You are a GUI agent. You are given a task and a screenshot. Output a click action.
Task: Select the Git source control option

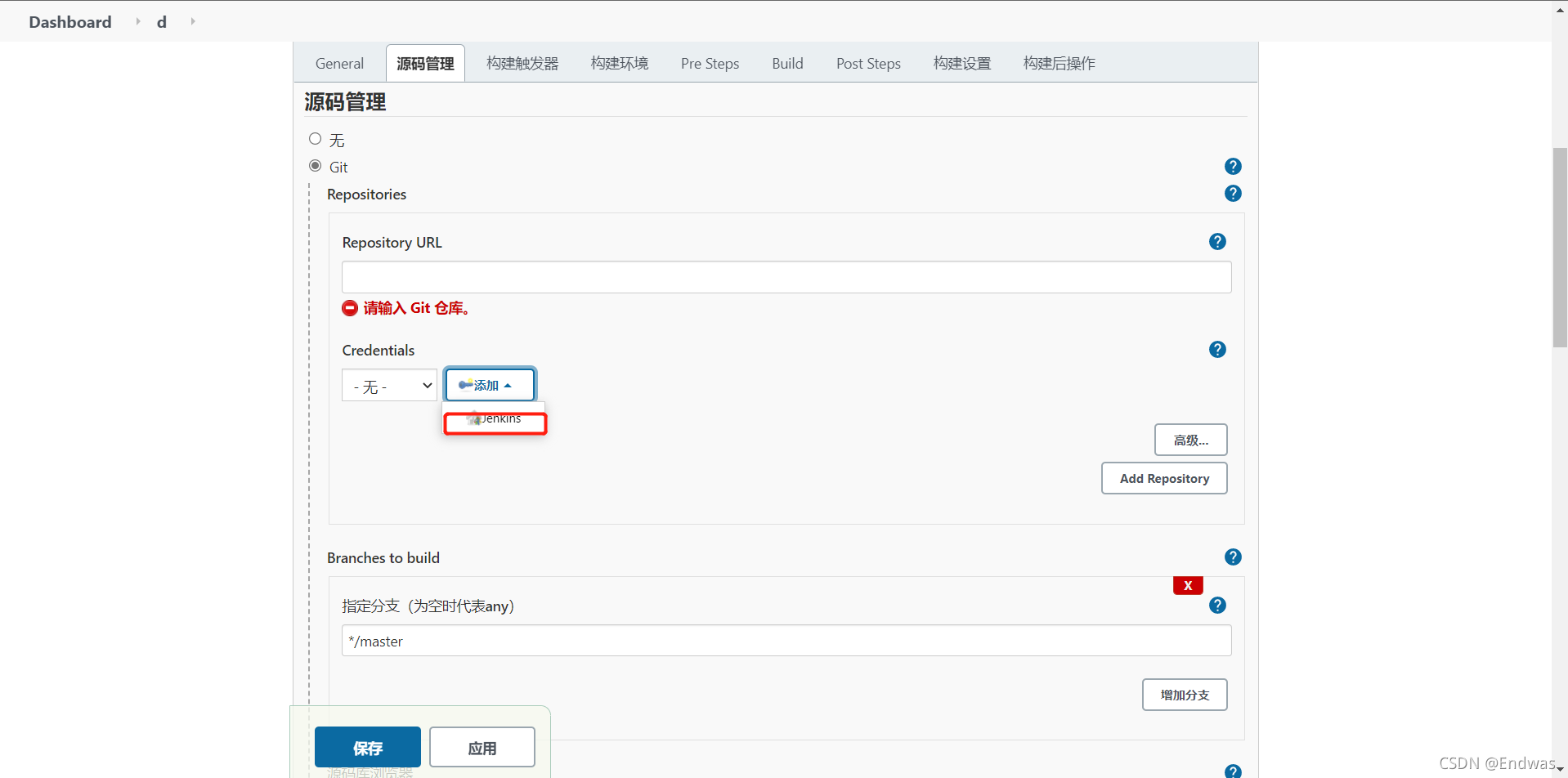(x=315, y=166)
